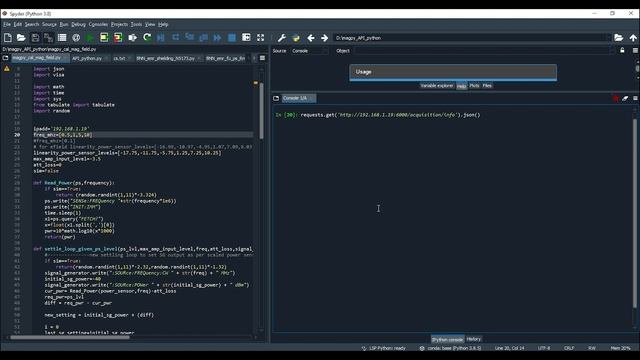Screen dimensions: 640x360
Task: Click the code analysis warning icon in gutter
Action: point(7,69)
